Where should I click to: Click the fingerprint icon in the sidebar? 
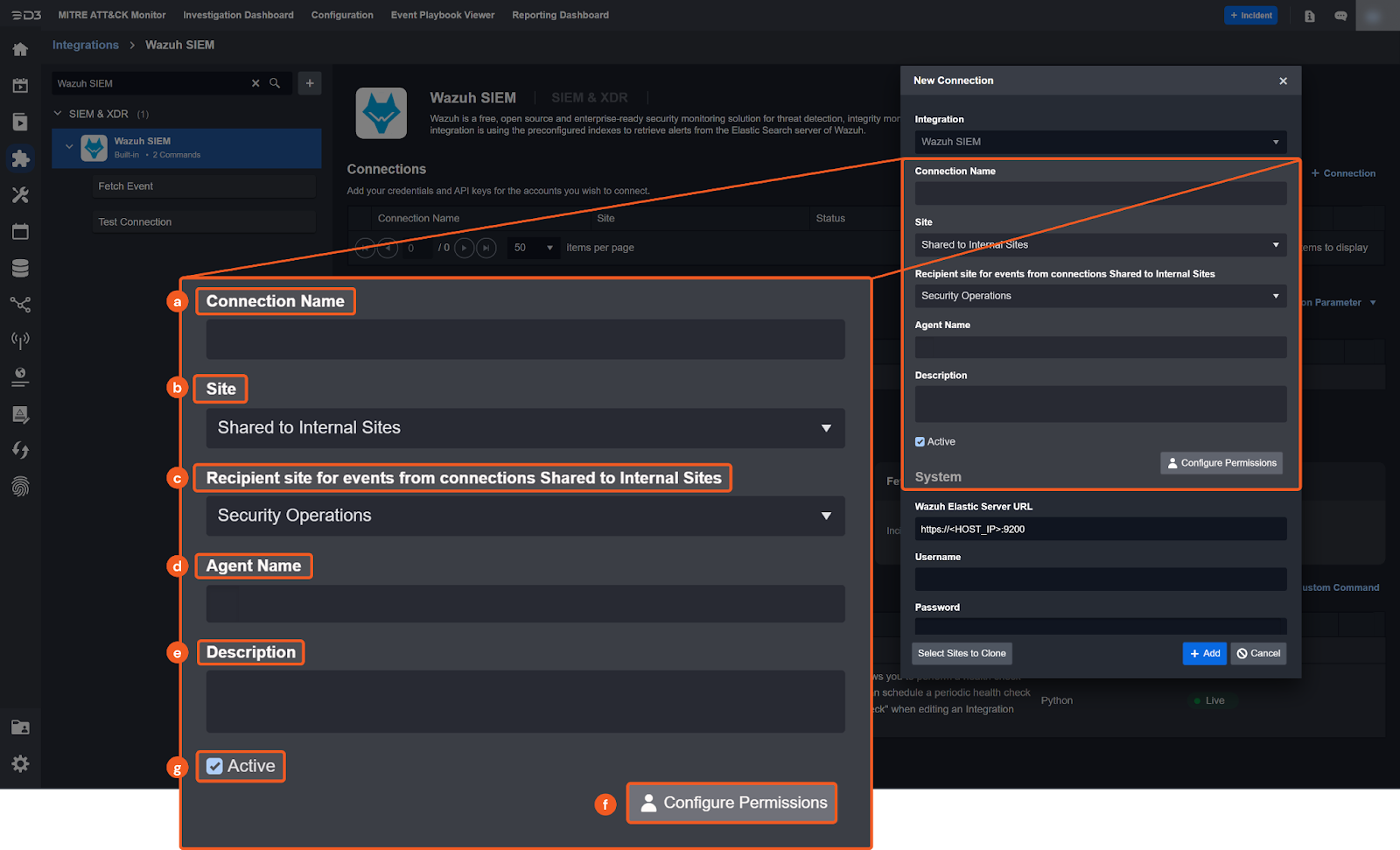coord(20,487)
